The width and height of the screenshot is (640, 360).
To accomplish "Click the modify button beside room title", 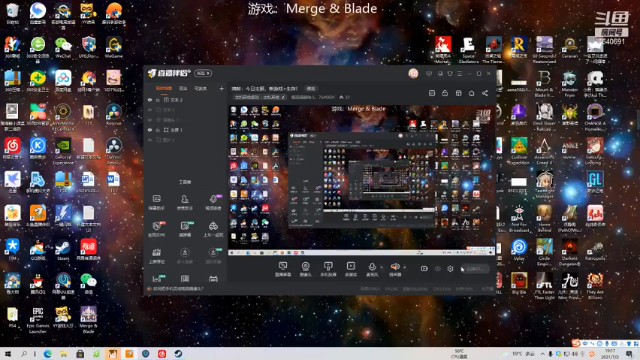I will click(x=311, y=89).
